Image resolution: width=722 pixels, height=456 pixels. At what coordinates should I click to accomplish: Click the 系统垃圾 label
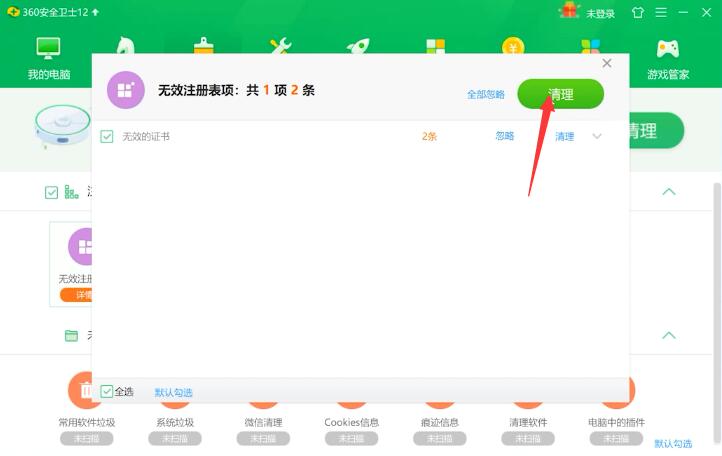(x=175, y=422)
